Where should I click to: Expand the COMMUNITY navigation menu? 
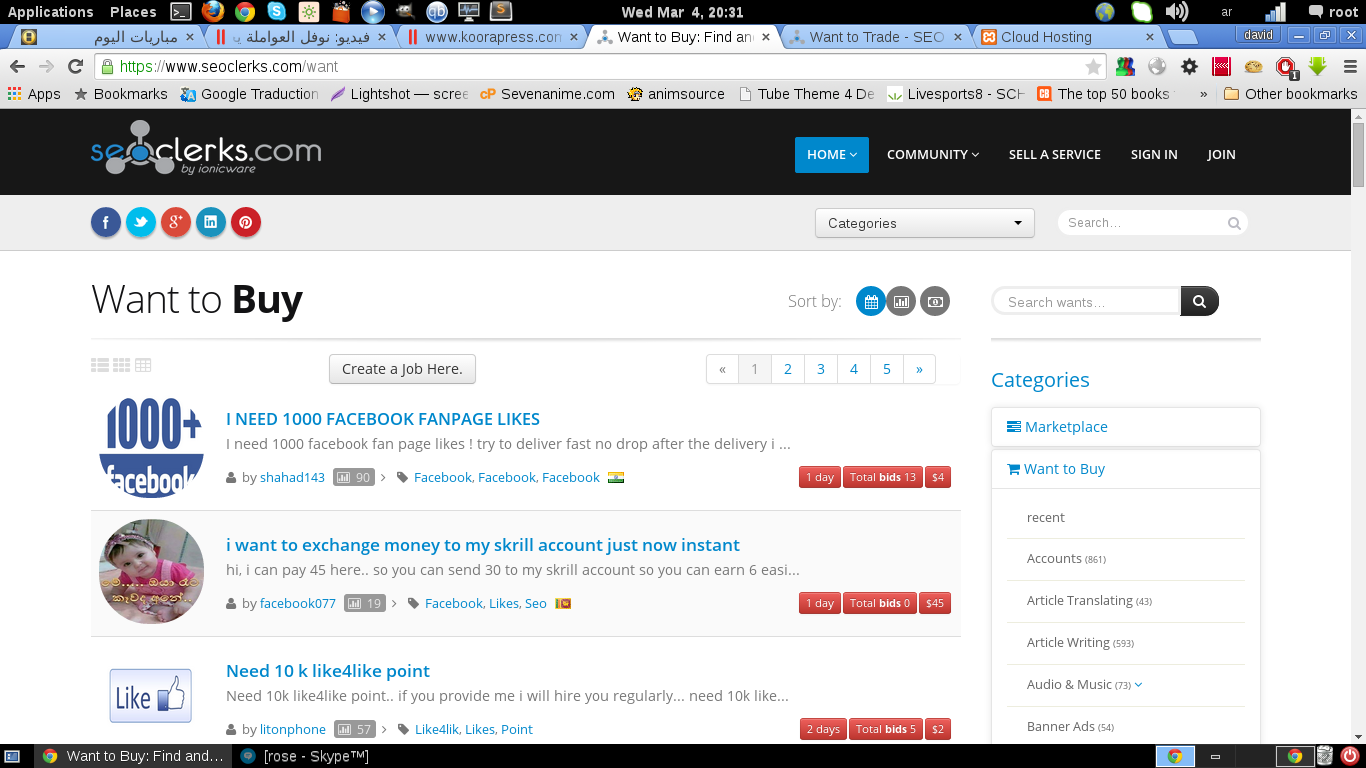tap(932, 155)
